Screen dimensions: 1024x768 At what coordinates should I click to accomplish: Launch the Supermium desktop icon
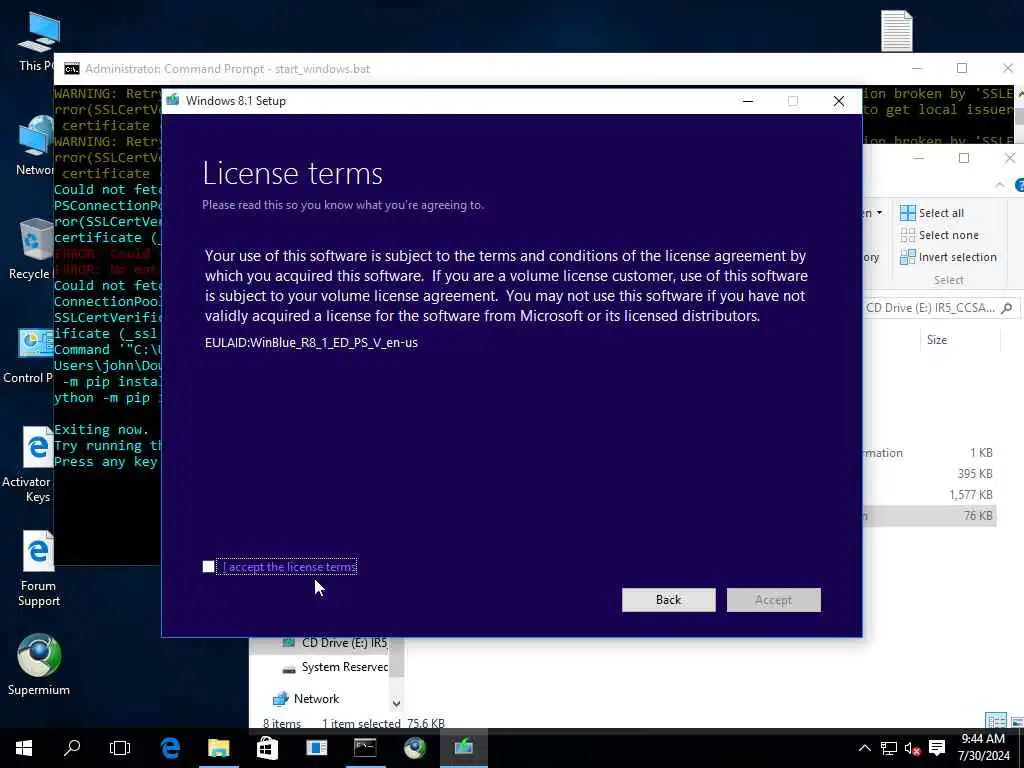click(x=39, y=664)
